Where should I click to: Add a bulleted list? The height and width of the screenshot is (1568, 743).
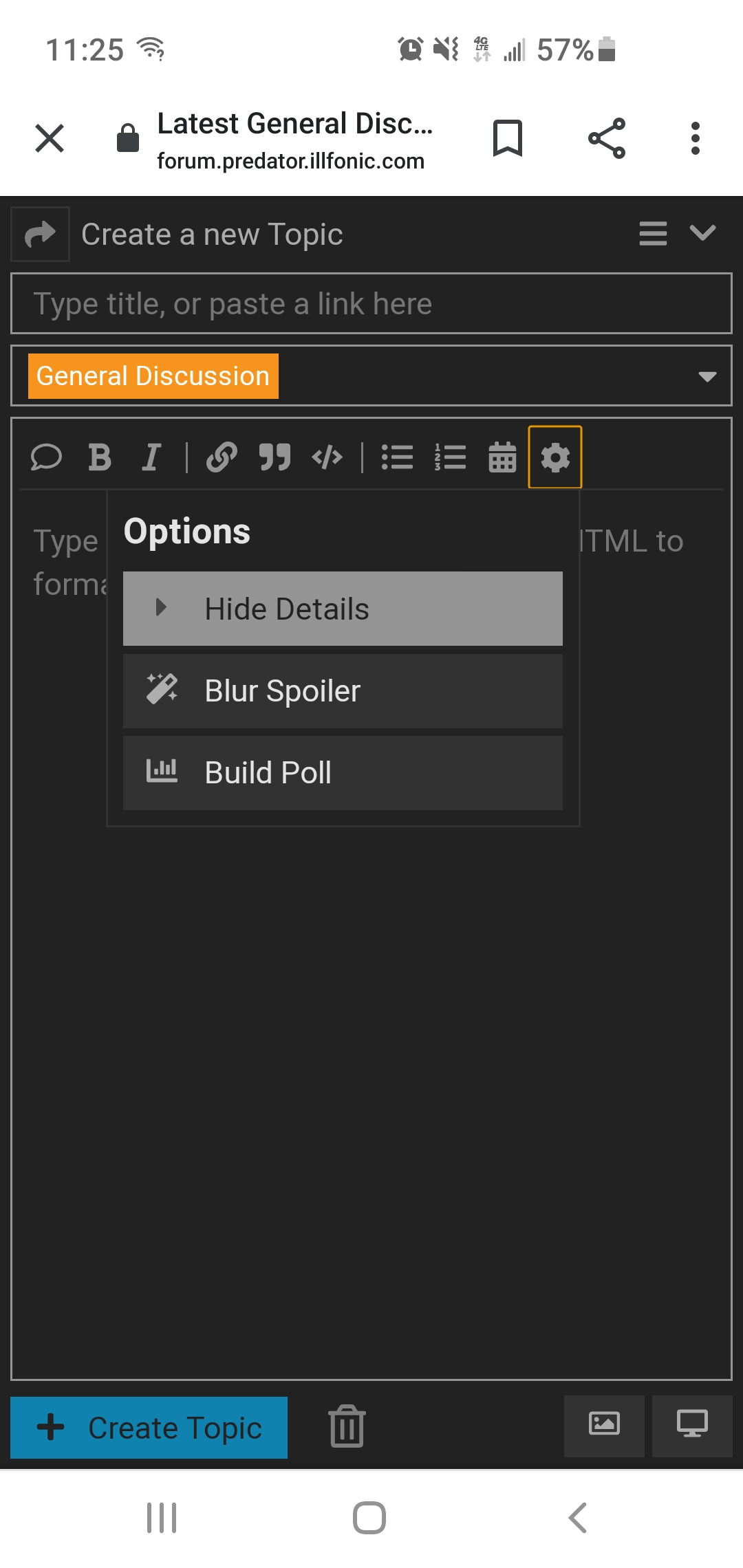[398, 457]
